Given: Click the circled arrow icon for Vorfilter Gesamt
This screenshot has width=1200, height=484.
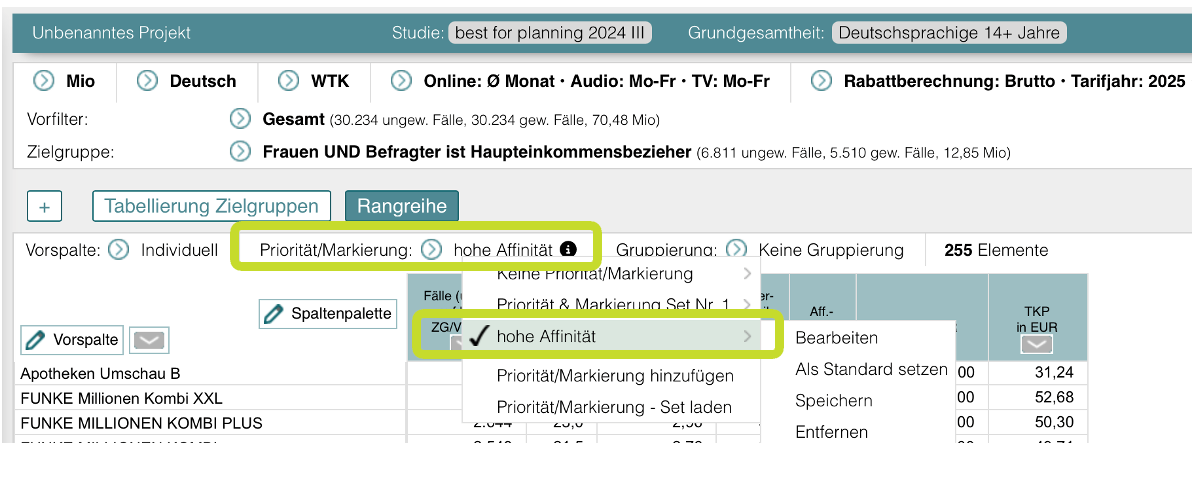Looking at the screenshot, I should point(240,120).
